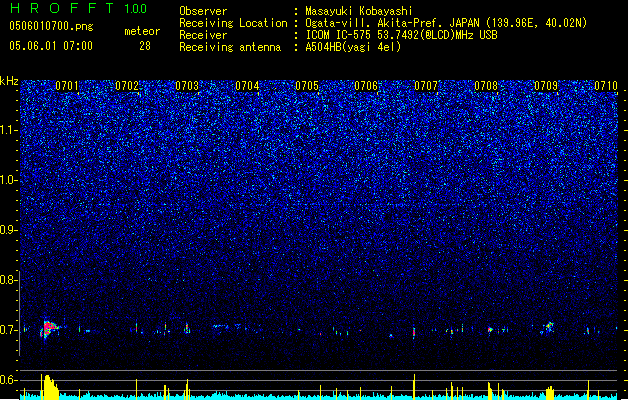Click the antenna A504HB(yagi 4el) text
Viewport: 629px width, 400px height.
[353, 47]
